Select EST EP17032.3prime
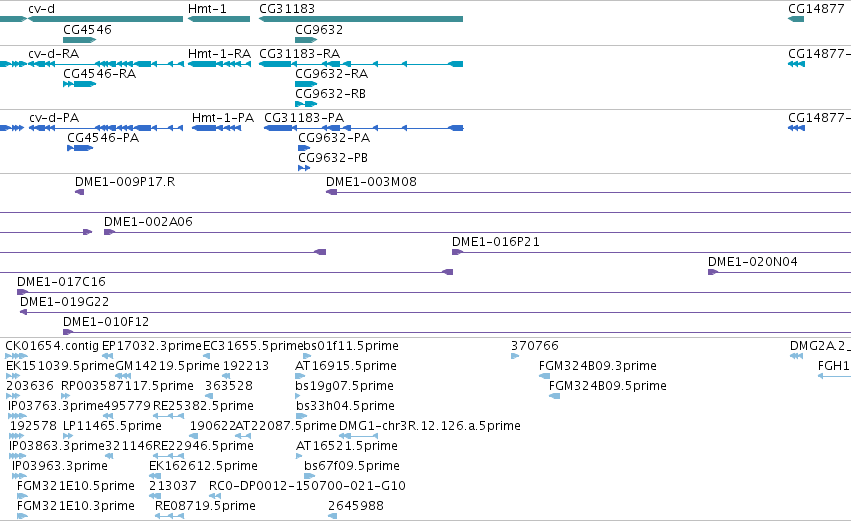 [x=107, y=357]
